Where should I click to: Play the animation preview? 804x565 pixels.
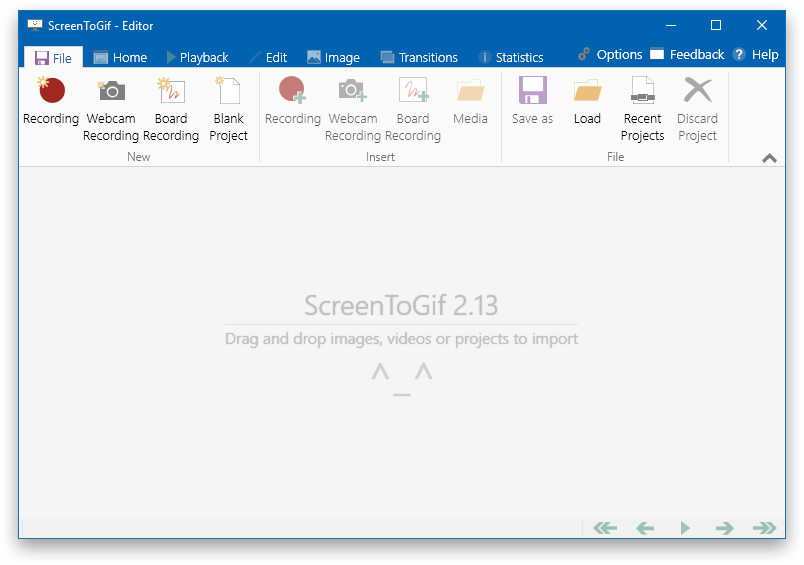[x=685, y=528]
